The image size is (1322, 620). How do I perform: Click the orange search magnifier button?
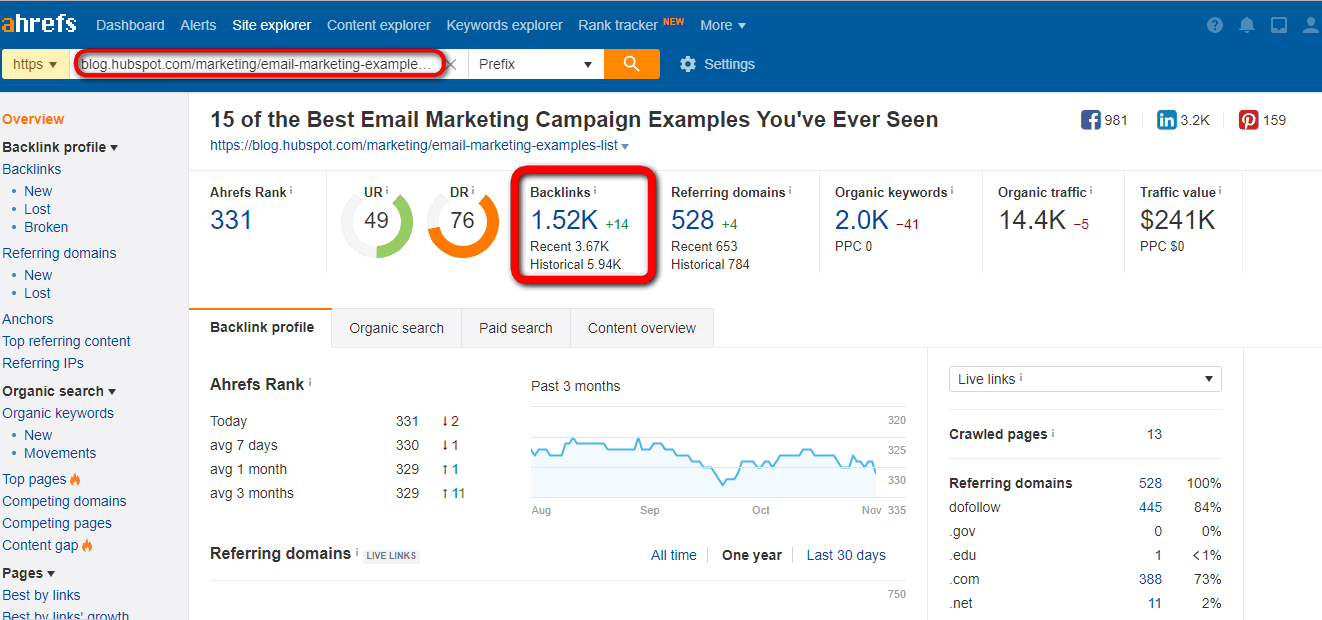(631, 64)
